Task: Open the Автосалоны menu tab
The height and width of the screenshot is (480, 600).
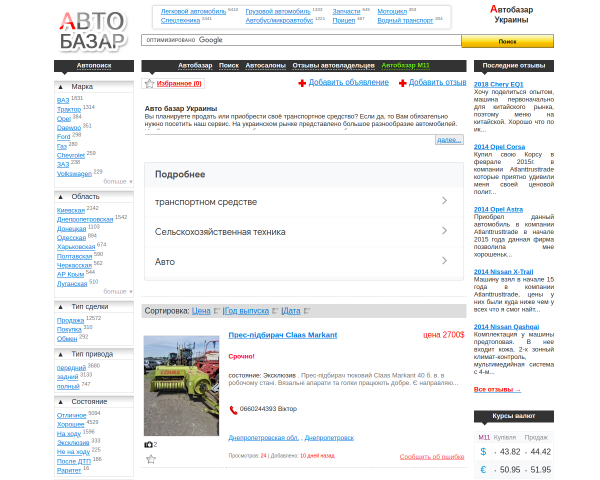Action: click(x=266, y=65)
